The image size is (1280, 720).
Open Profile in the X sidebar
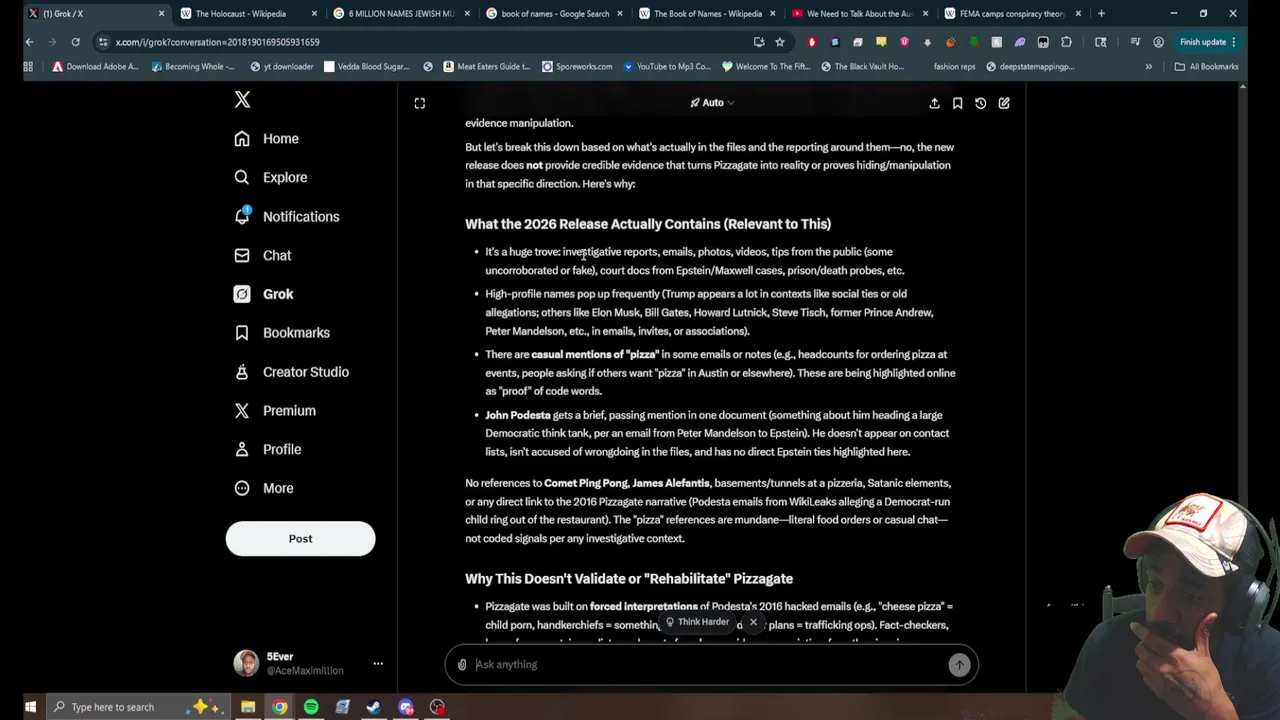click(x=268, y=450)
